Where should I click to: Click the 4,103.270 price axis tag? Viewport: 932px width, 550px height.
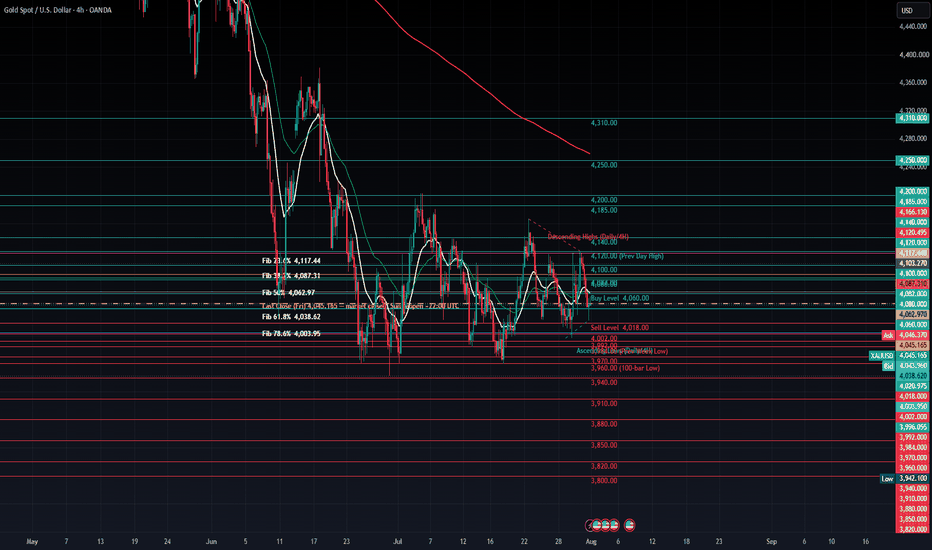[x=912, y=263]
